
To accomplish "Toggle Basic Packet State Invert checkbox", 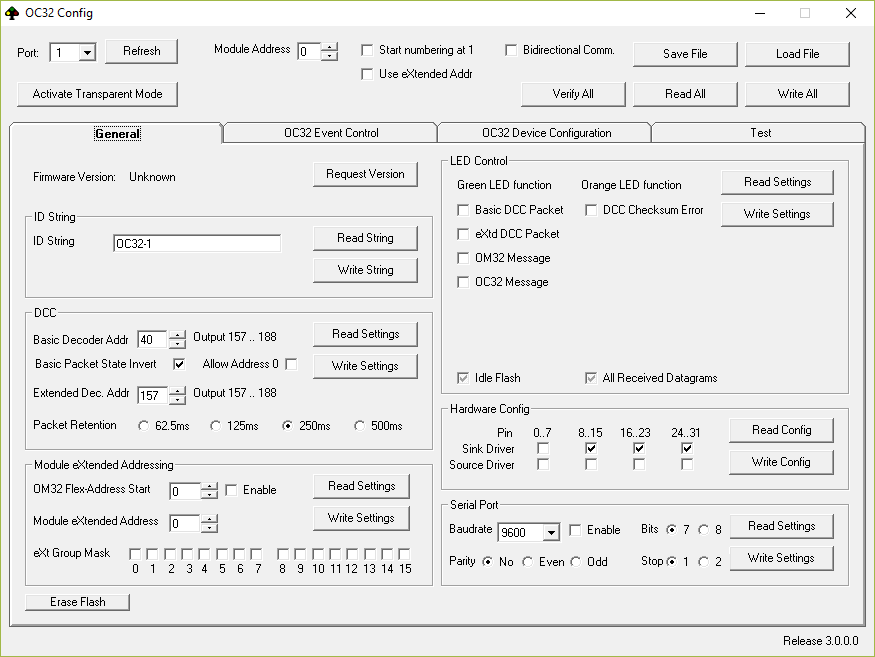I will click(180, 364).
